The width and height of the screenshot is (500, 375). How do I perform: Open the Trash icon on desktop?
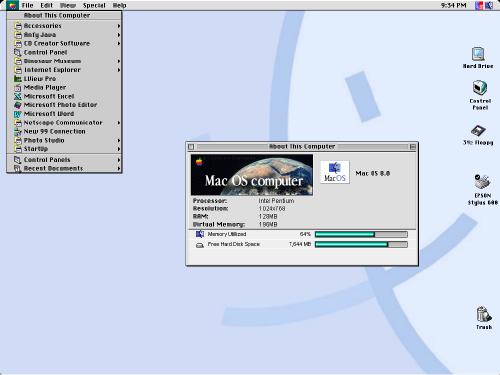(483, 314)
